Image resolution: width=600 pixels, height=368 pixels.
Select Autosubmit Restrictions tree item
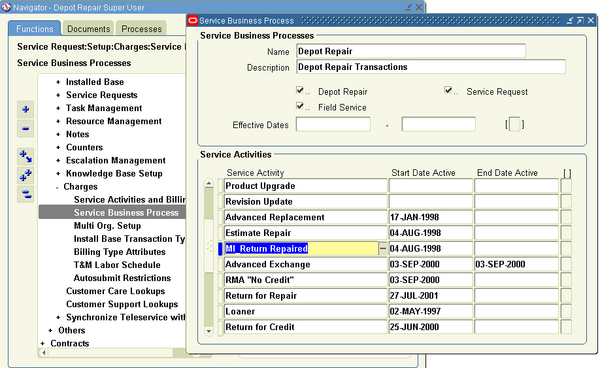point(122,278)
